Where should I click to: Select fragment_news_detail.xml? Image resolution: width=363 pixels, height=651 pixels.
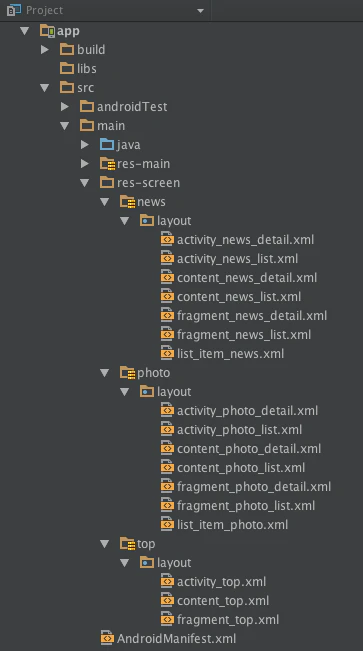tap(252, 316)
